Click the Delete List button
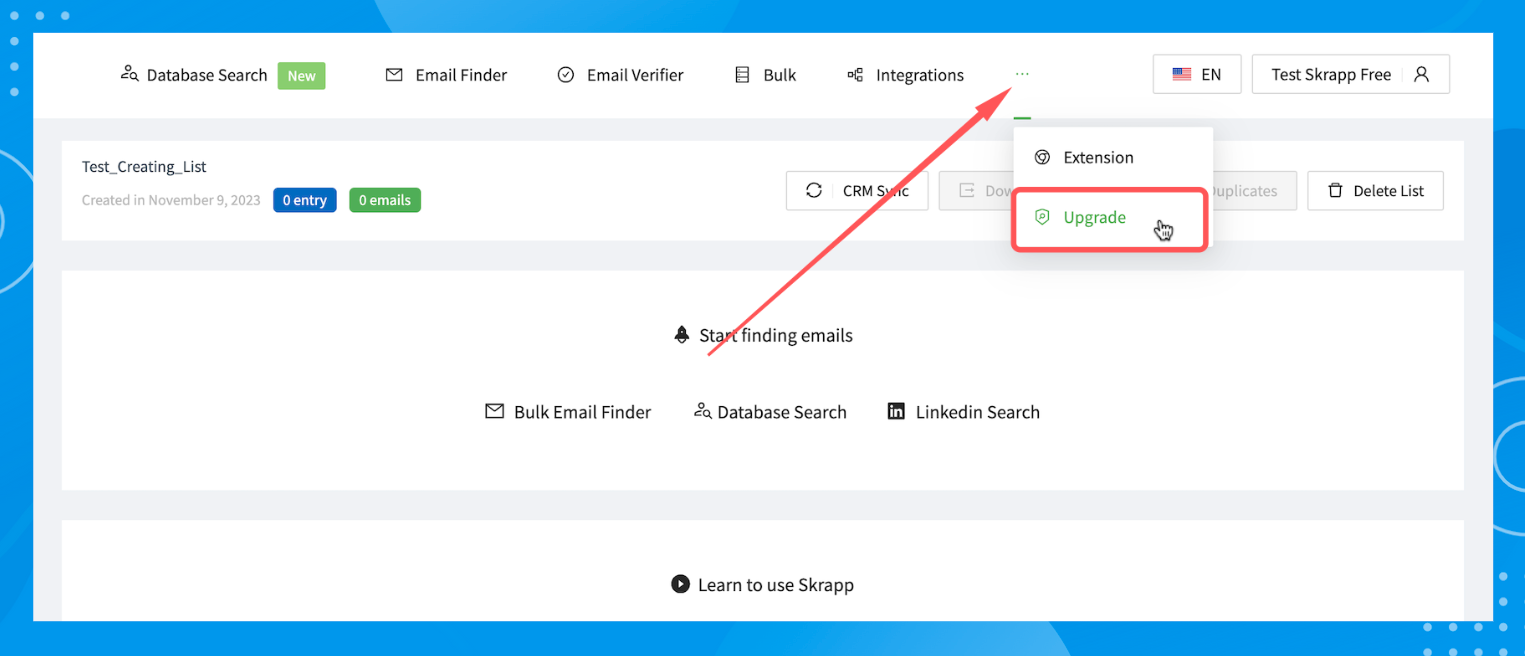 tap(1375, 190)
